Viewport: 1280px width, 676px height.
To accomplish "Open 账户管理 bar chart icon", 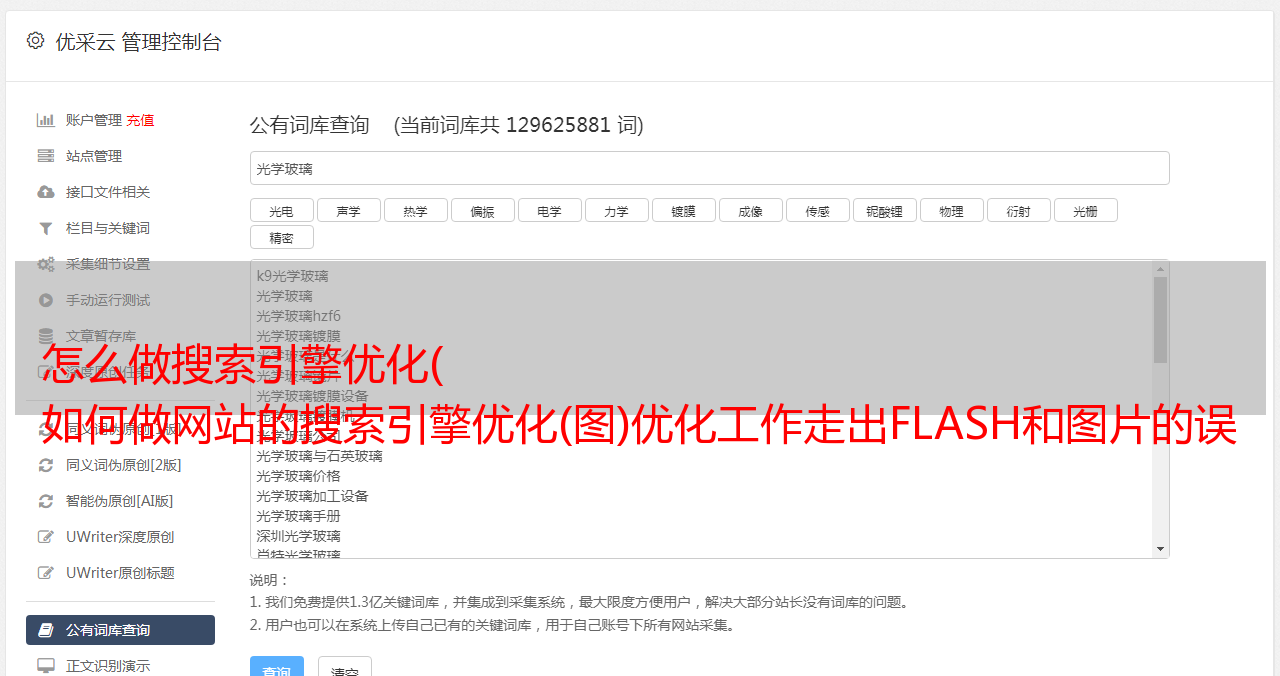I will click(x=45, y=120).
